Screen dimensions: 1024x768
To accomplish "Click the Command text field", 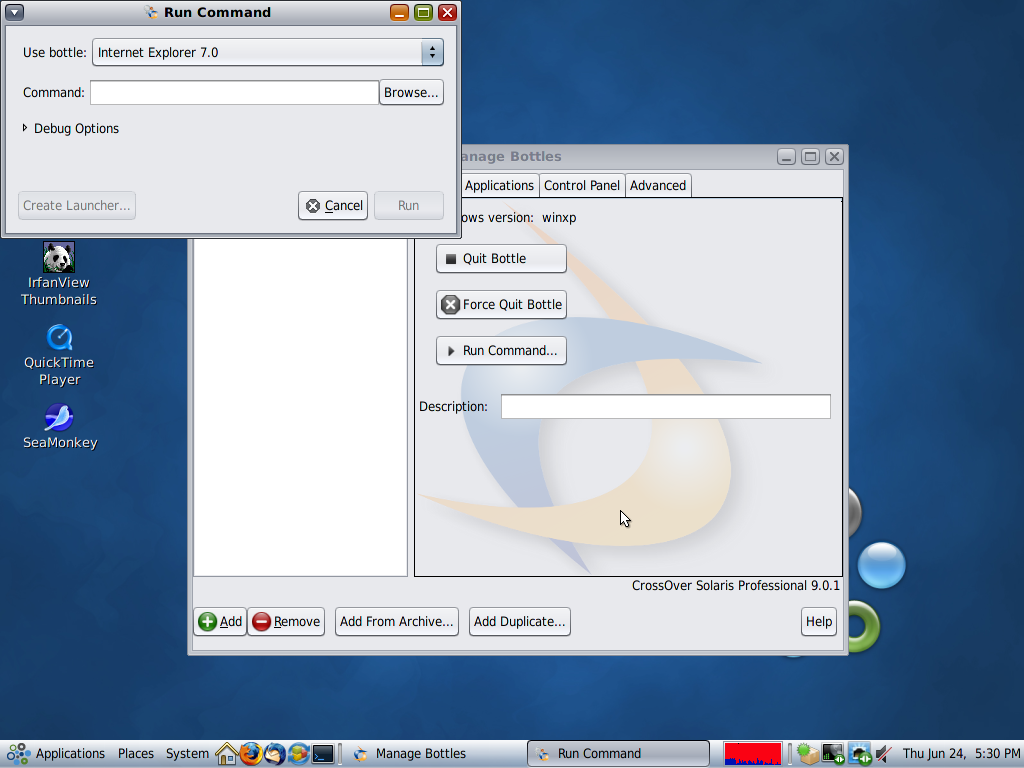I will point(234,93).
